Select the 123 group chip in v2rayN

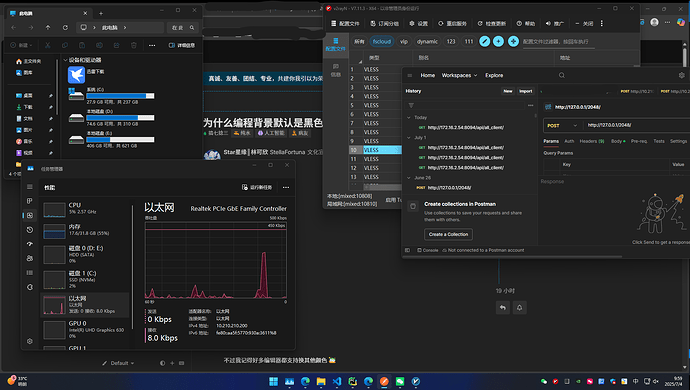pyautogui.click(x=451, y=41)
